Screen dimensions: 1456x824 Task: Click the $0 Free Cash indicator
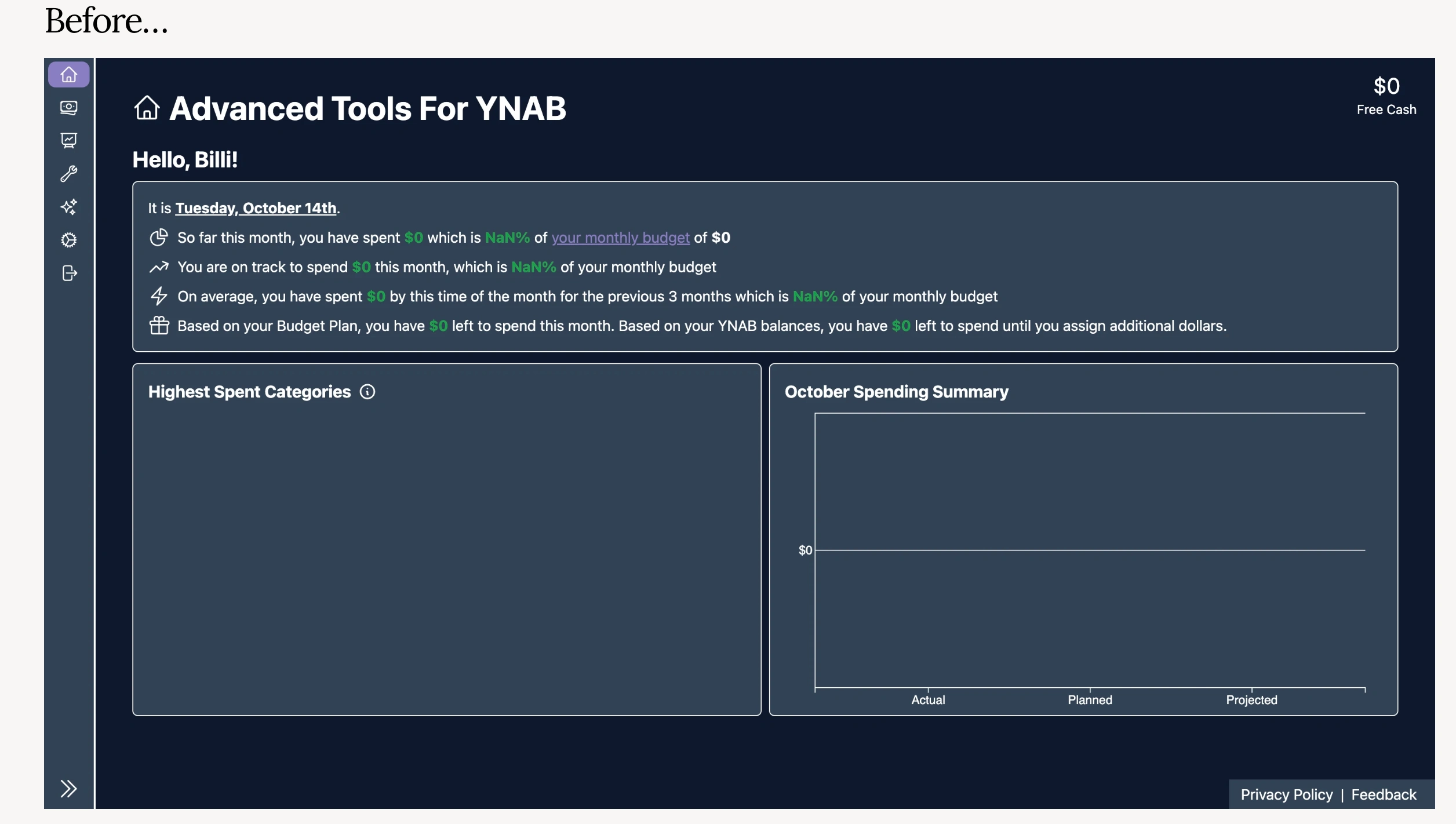pos(1386,96)
